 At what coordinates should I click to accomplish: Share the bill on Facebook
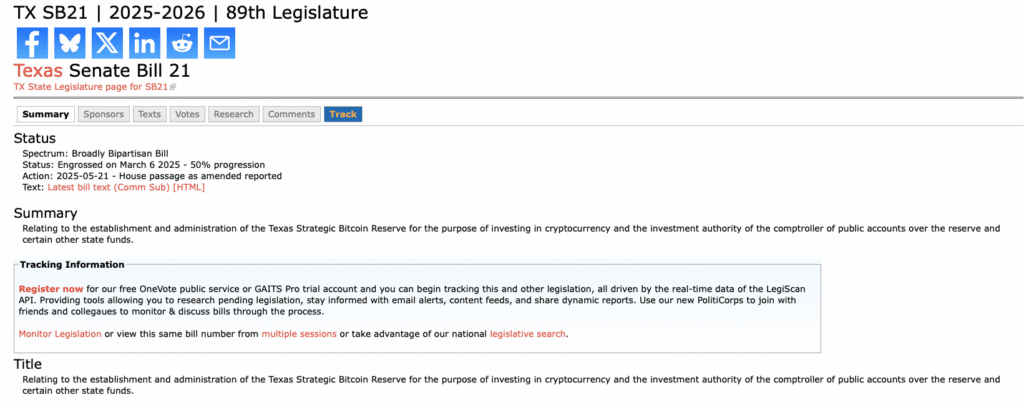point(32,44)
